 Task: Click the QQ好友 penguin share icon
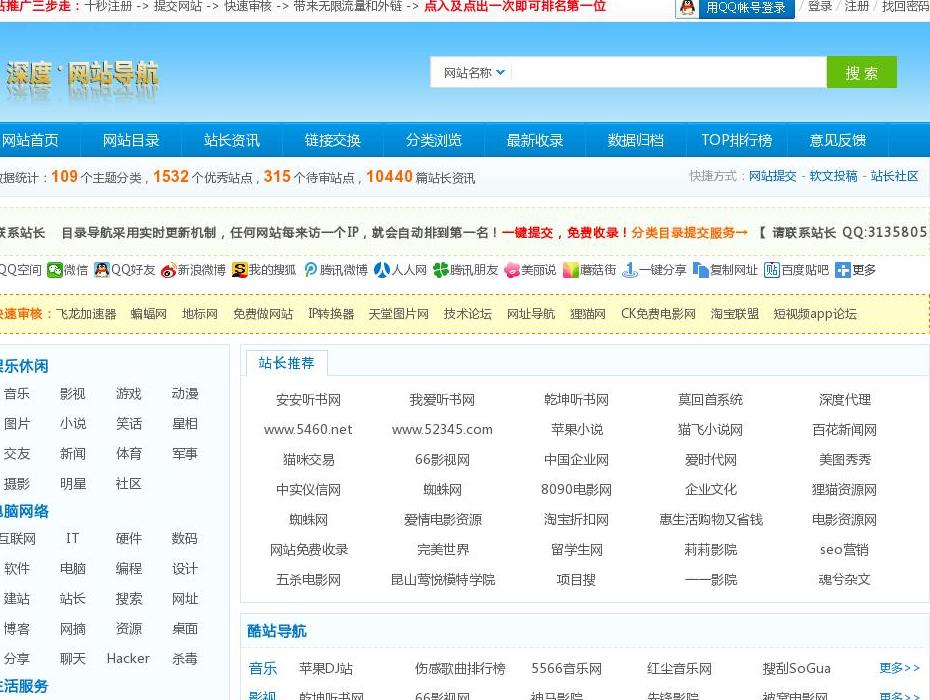(x=102, y=271)
